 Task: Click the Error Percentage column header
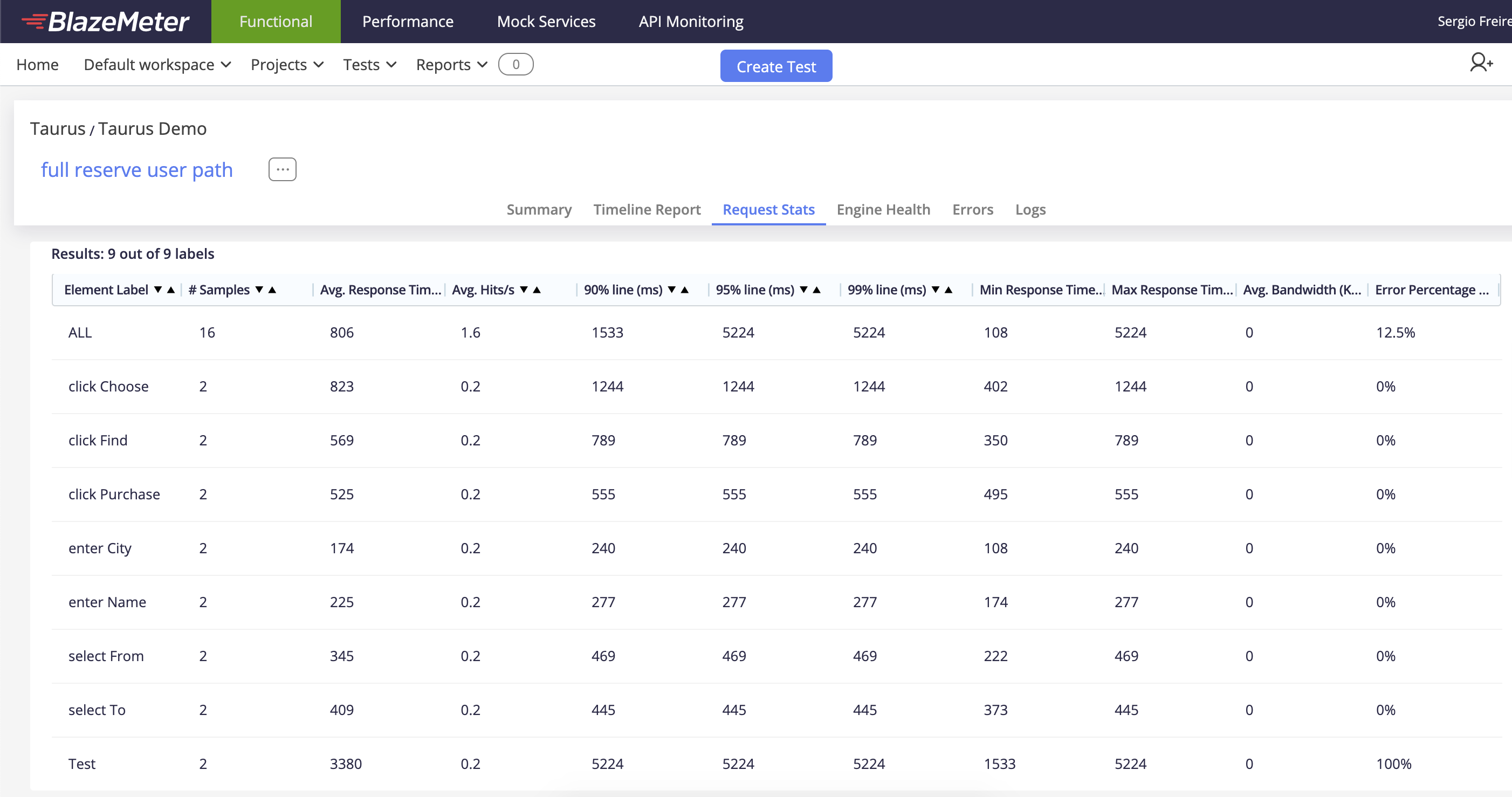[x=1432, y=290]
